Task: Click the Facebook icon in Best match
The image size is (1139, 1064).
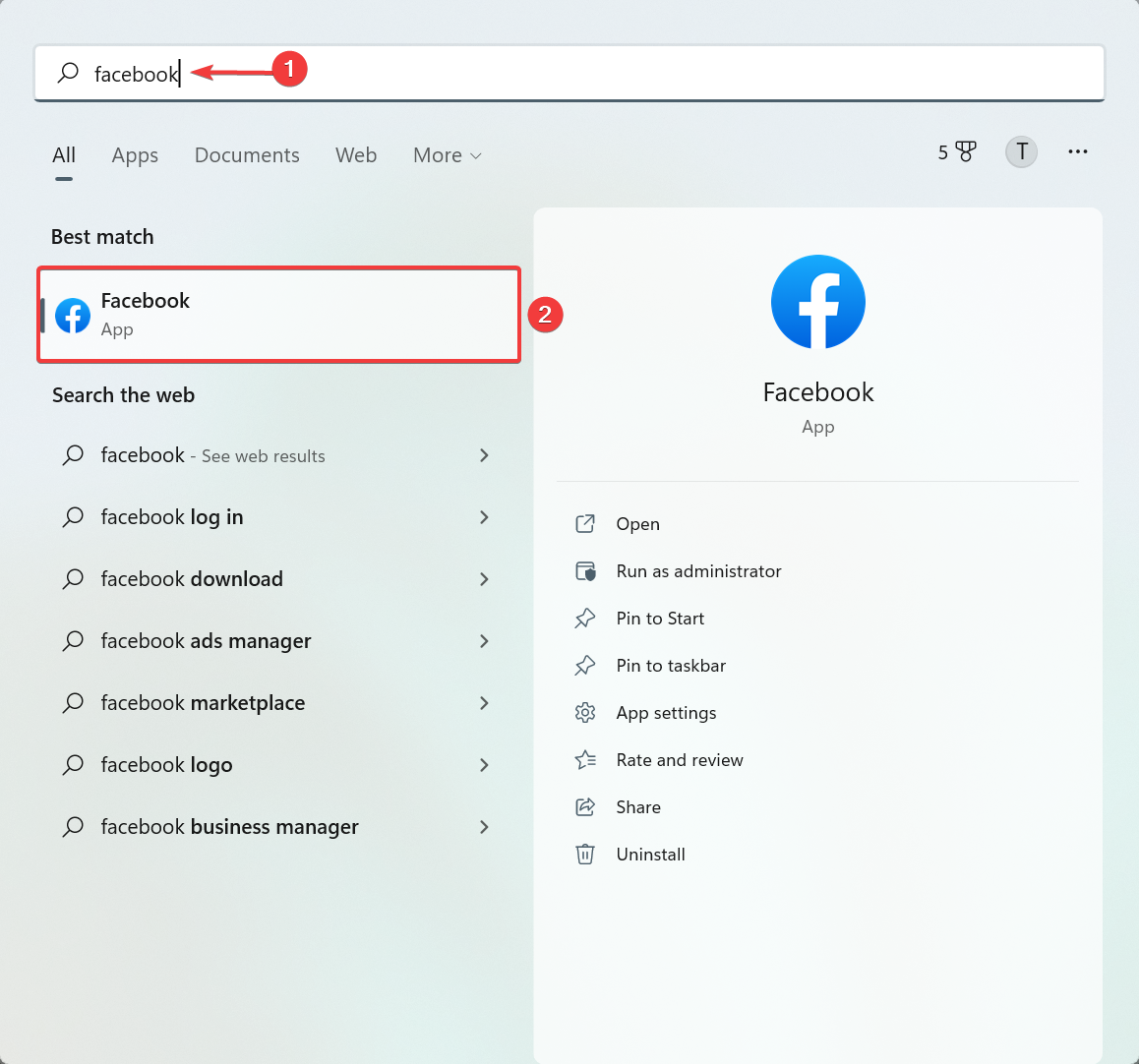Action: point(73,316)
